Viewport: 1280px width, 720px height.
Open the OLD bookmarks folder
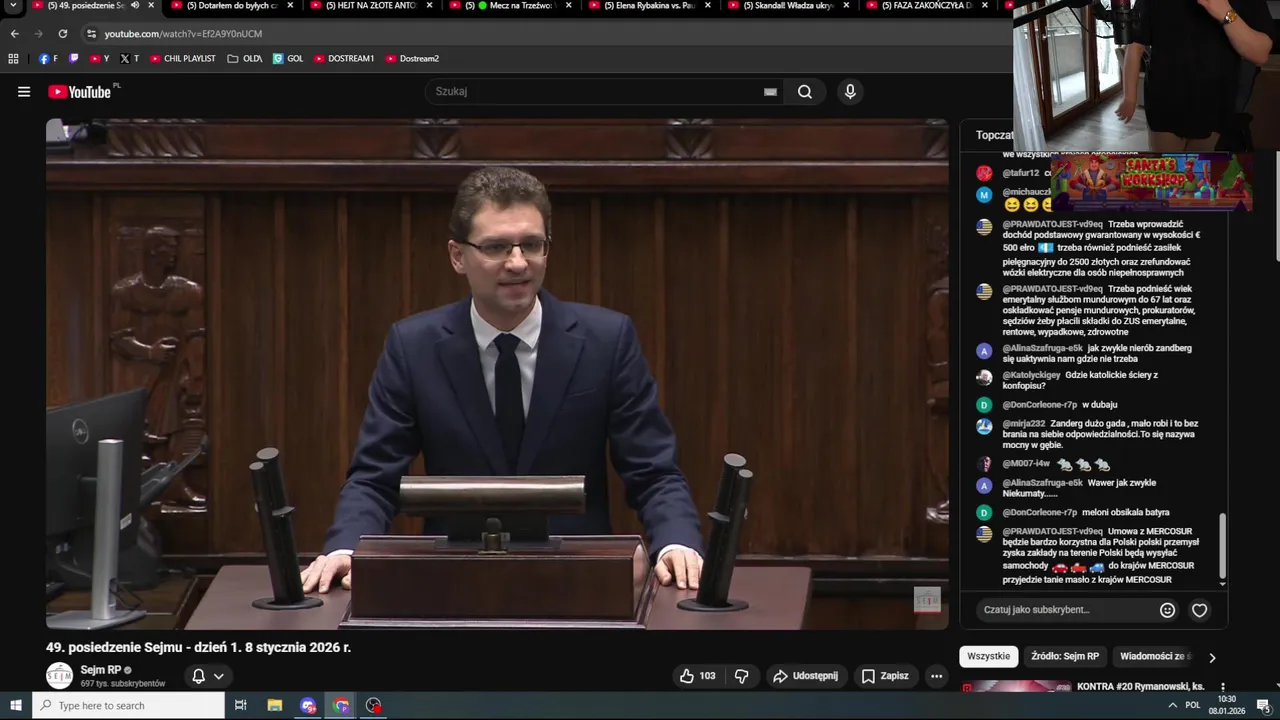pos(245,59)
